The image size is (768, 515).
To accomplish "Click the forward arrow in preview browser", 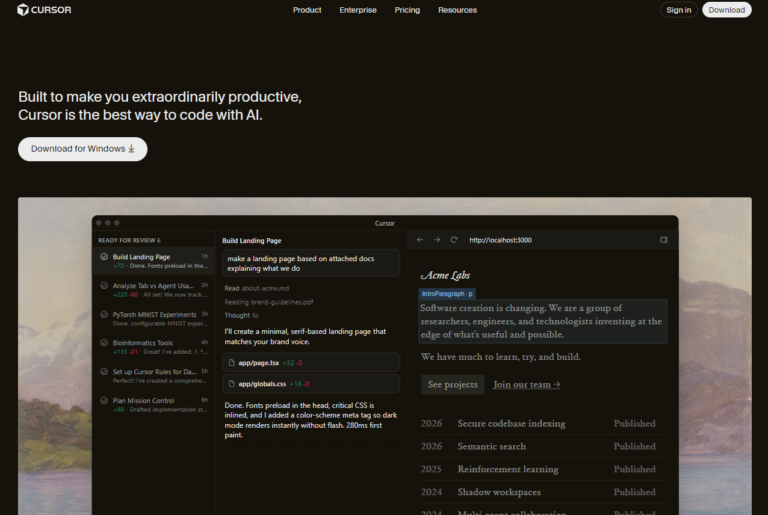I will (437, 240).
